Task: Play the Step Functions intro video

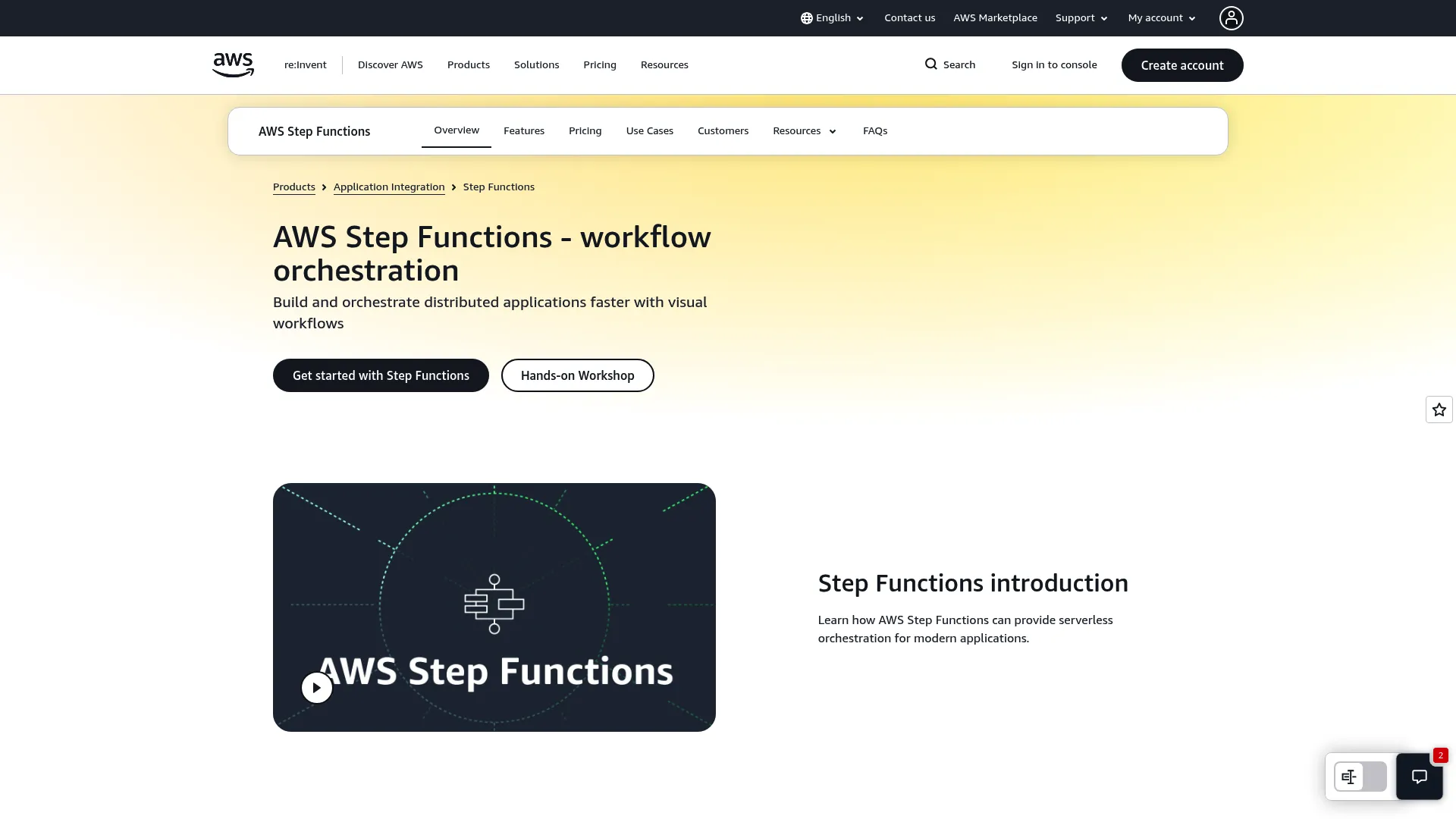Action: [317, 688]
